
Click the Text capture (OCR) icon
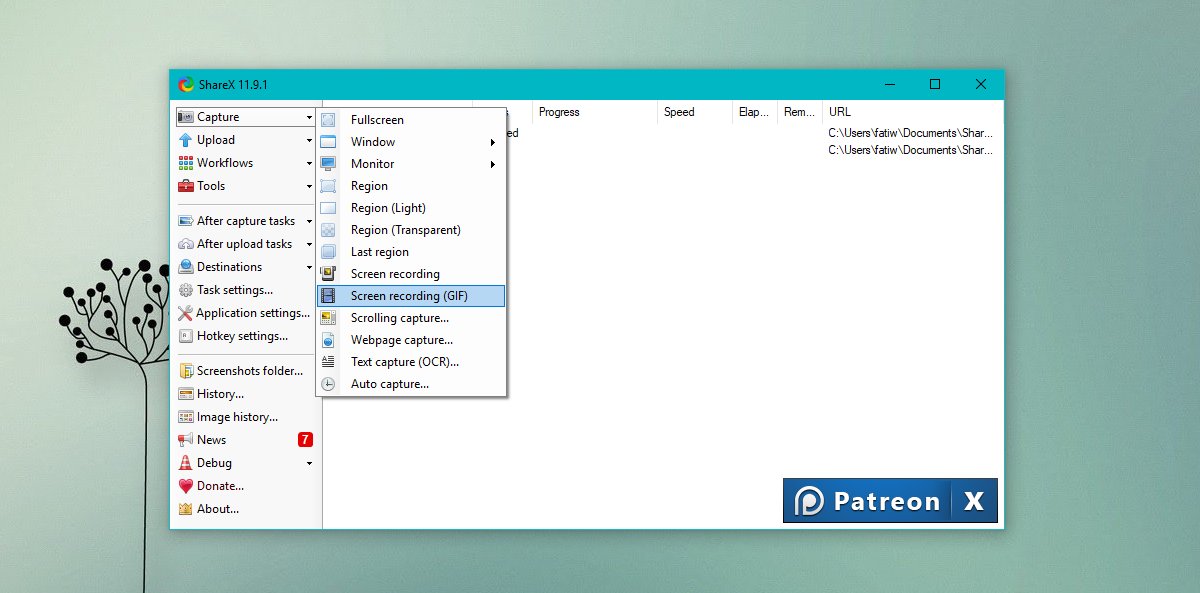pyautogui.click(x=328, y=362)
